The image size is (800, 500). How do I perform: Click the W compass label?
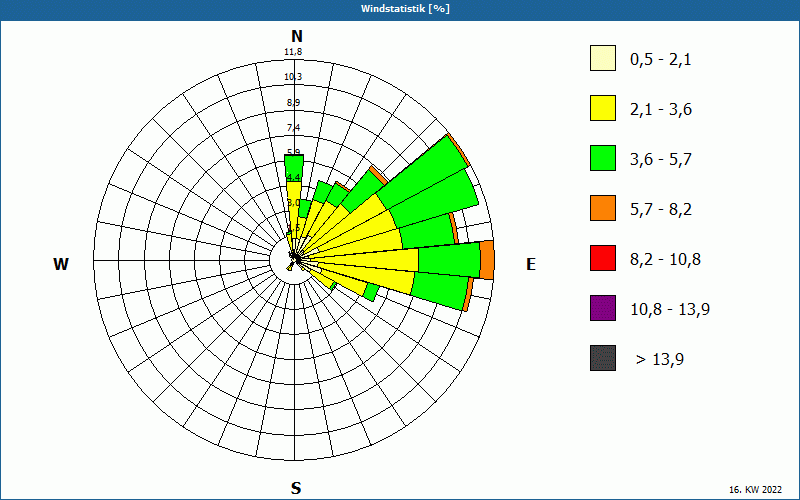61,264
